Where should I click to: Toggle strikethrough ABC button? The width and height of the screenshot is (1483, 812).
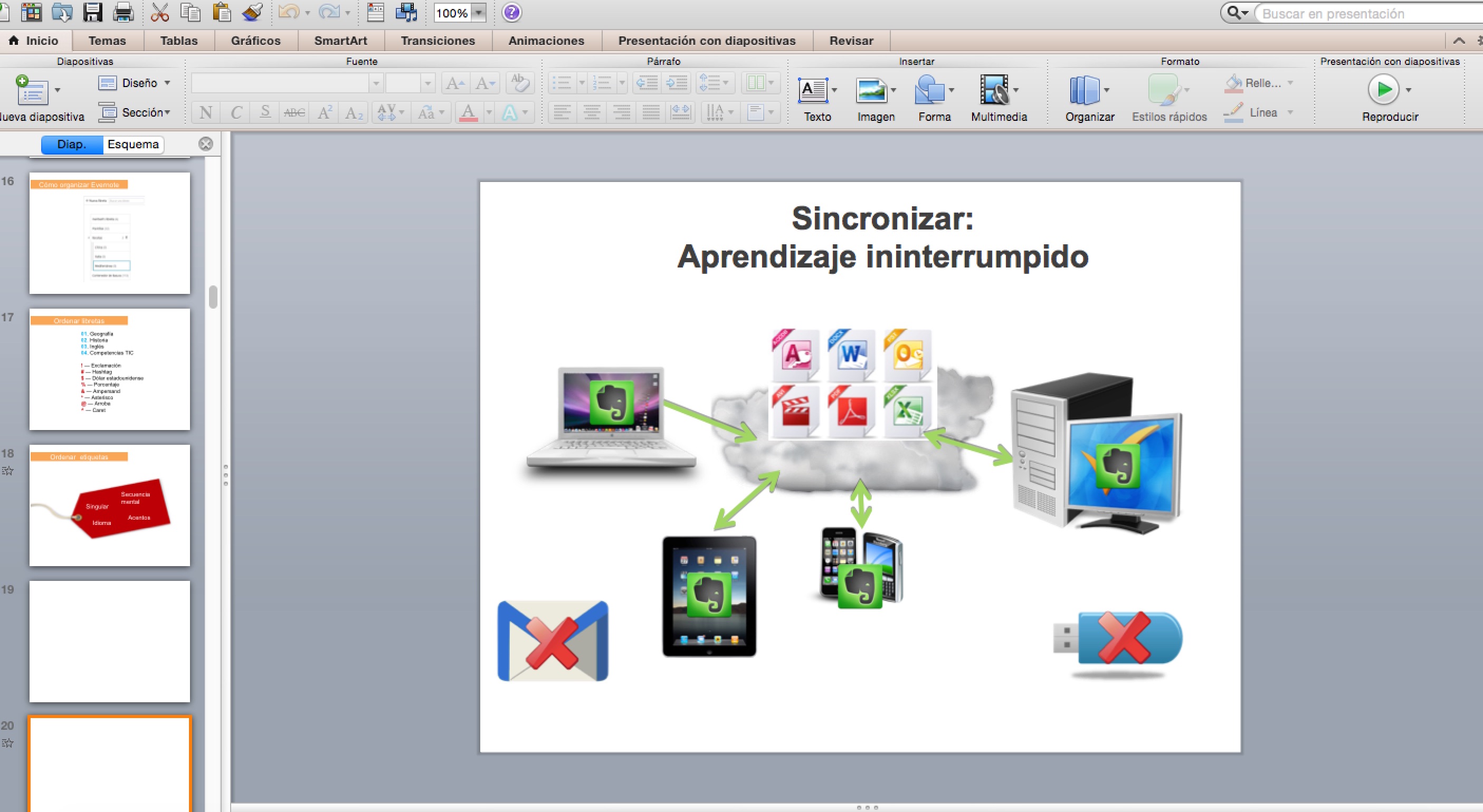294,113
